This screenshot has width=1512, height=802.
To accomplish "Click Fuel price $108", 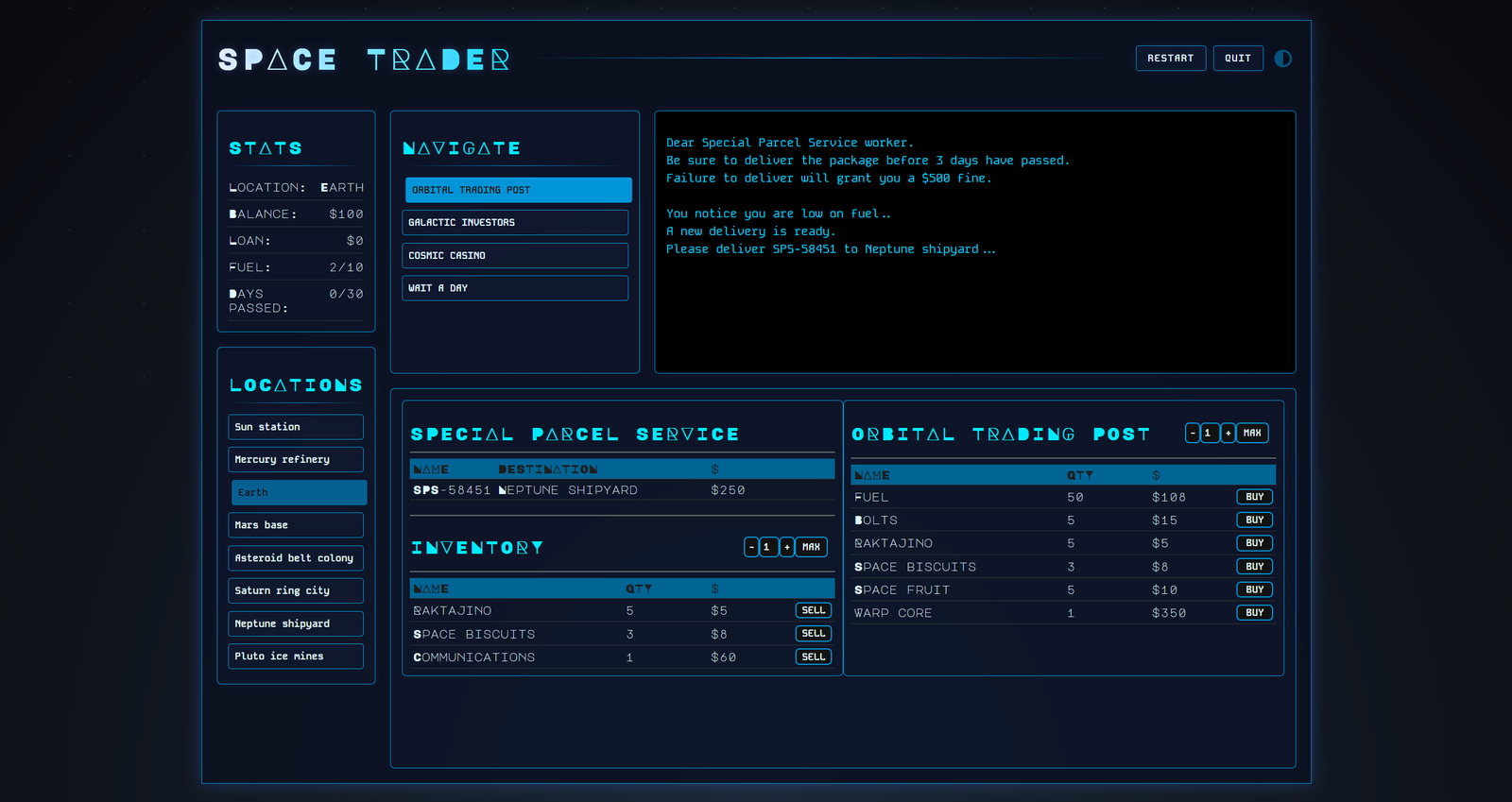I will click(1169, 497).
